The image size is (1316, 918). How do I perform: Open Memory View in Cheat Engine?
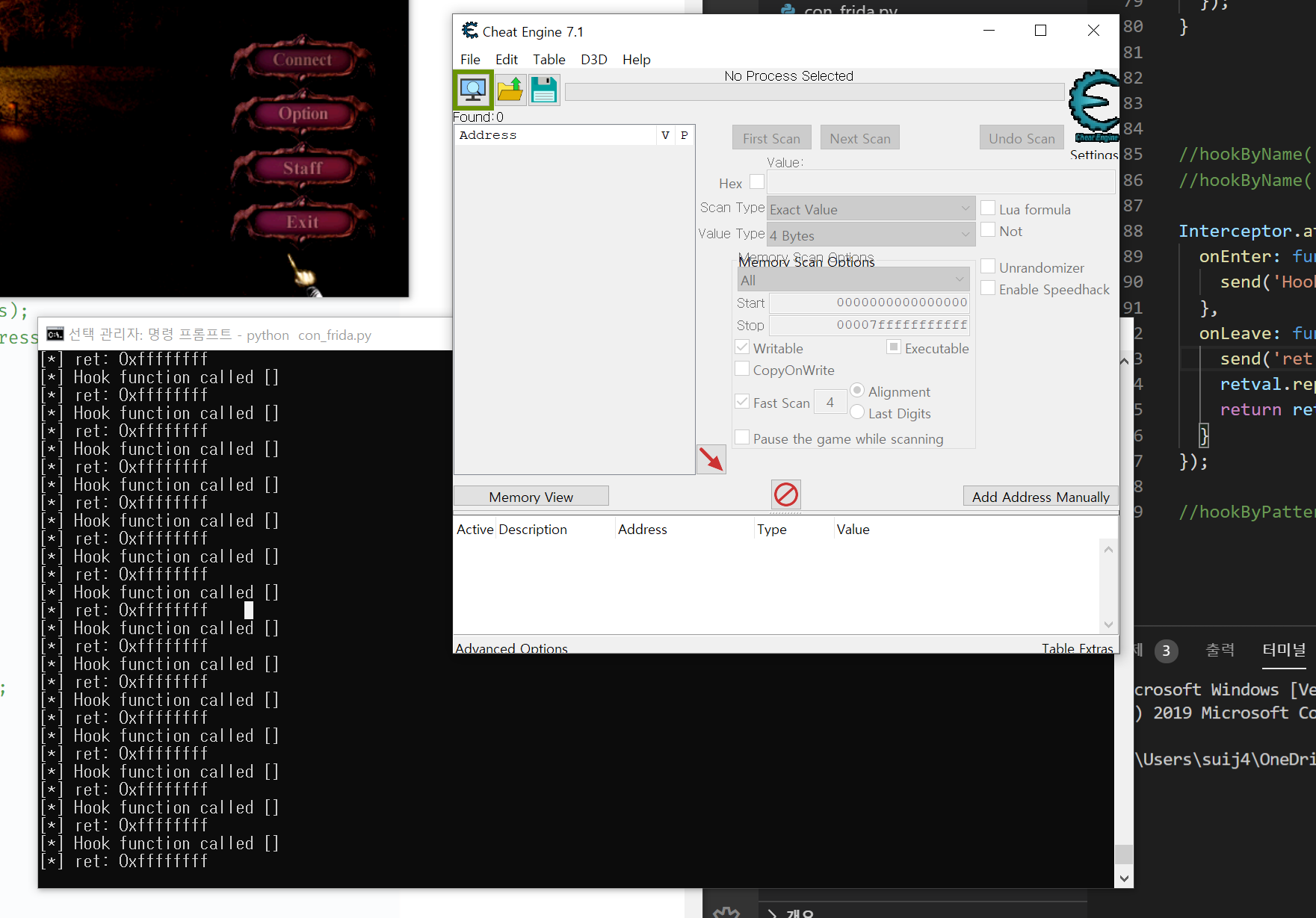coord(531,495)
